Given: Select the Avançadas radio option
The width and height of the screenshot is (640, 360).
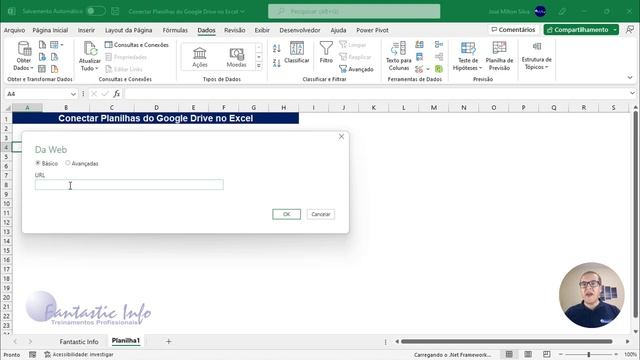Looking at the screenshot, I should [68, 163].
